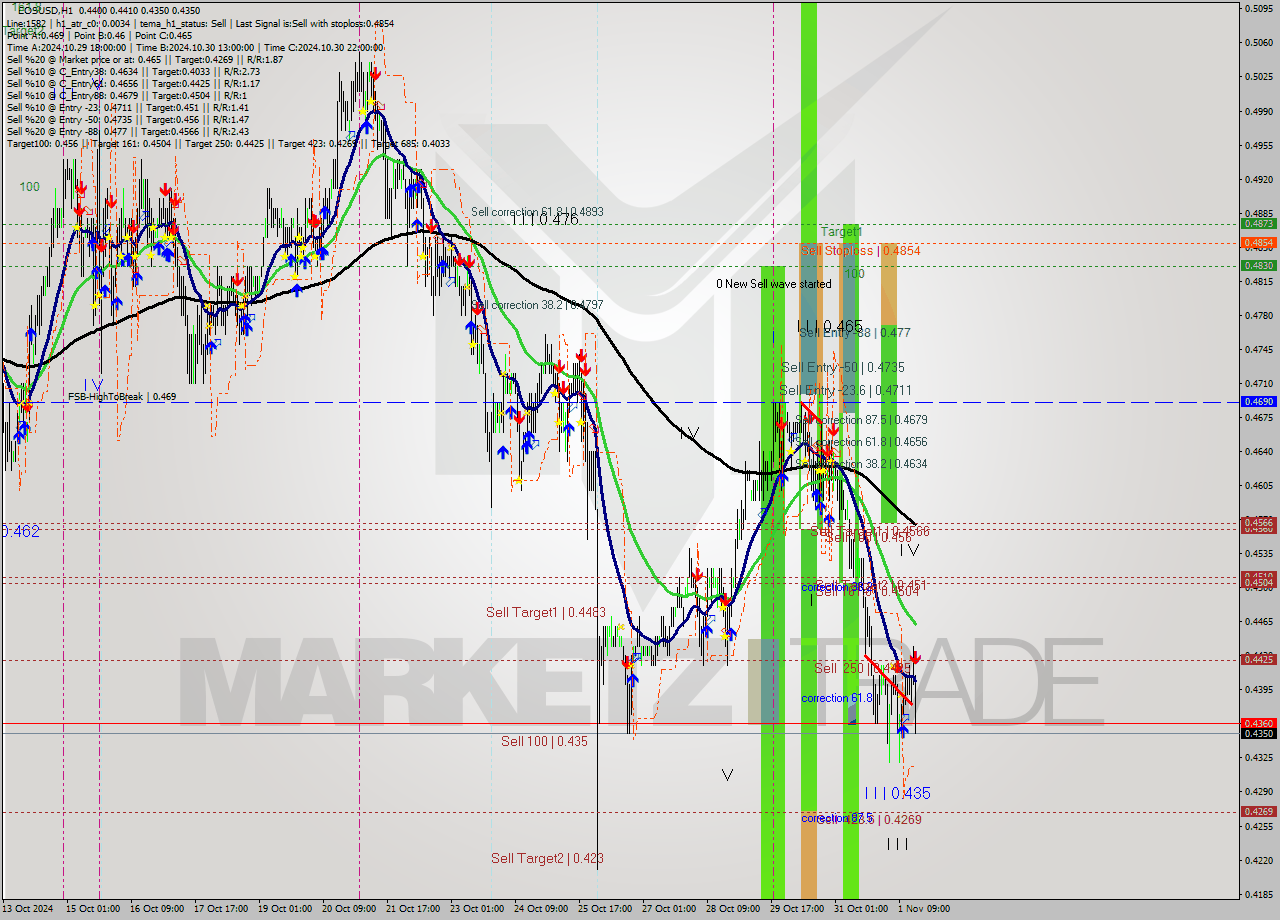Click the 'Sell correction 61.8 | 0.4893' label
1280x920 pixels.
537,212
